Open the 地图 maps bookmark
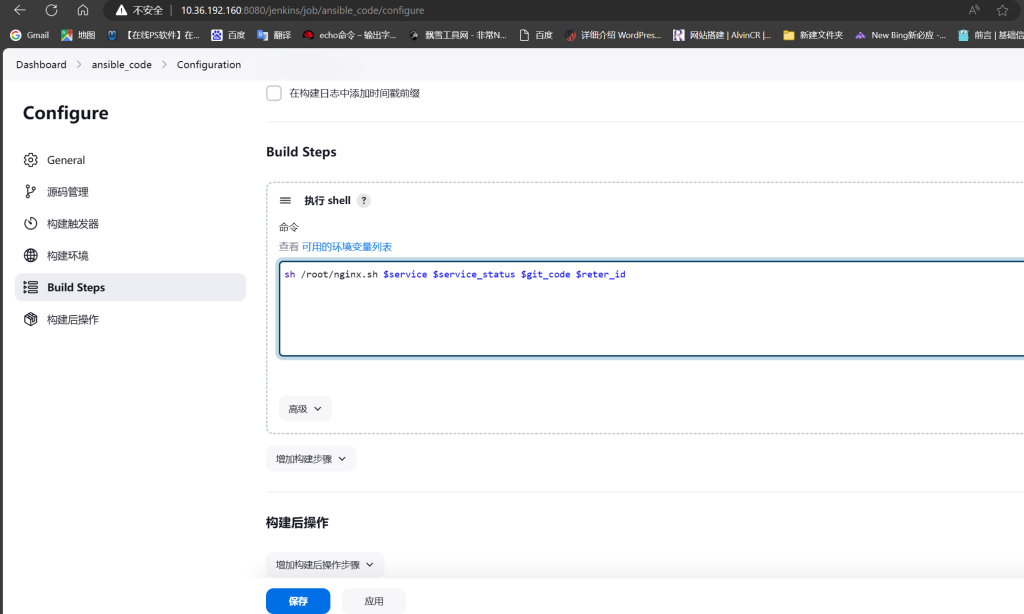This screenshot has width=1024, height=614. pyautogui.click(x=78, y=35)
